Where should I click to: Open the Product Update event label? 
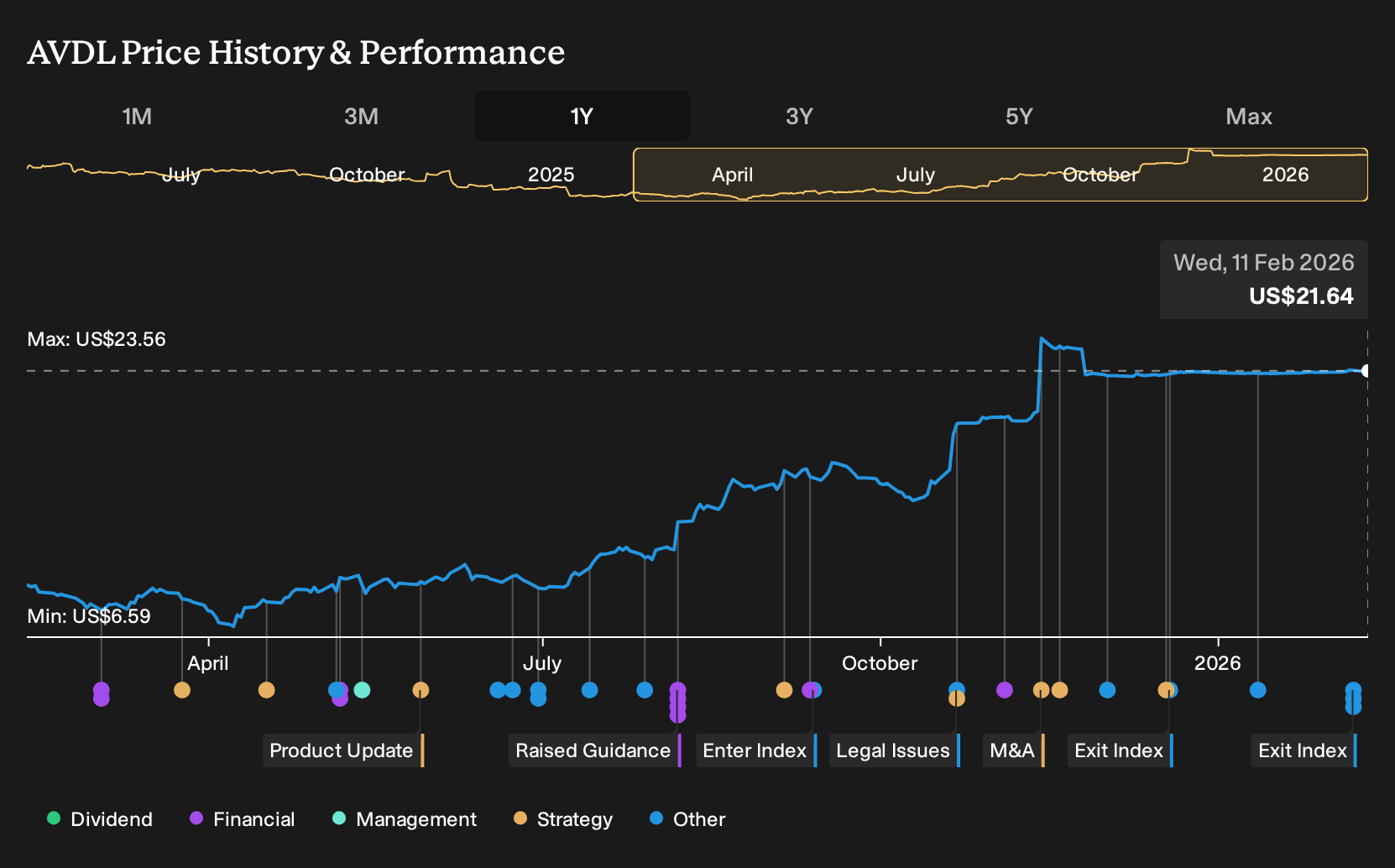tap(343, 750)
